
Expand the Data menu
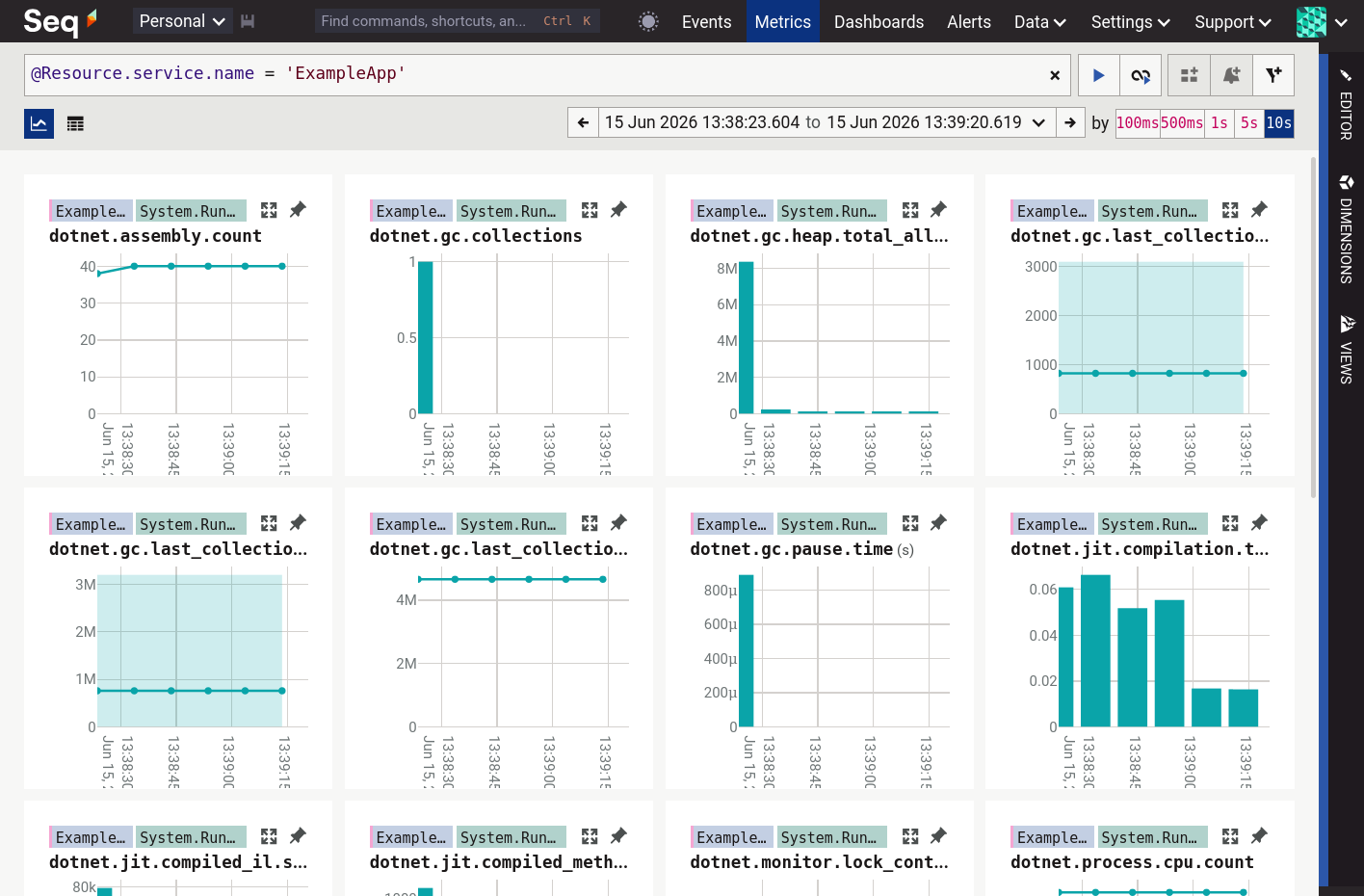1039,21
